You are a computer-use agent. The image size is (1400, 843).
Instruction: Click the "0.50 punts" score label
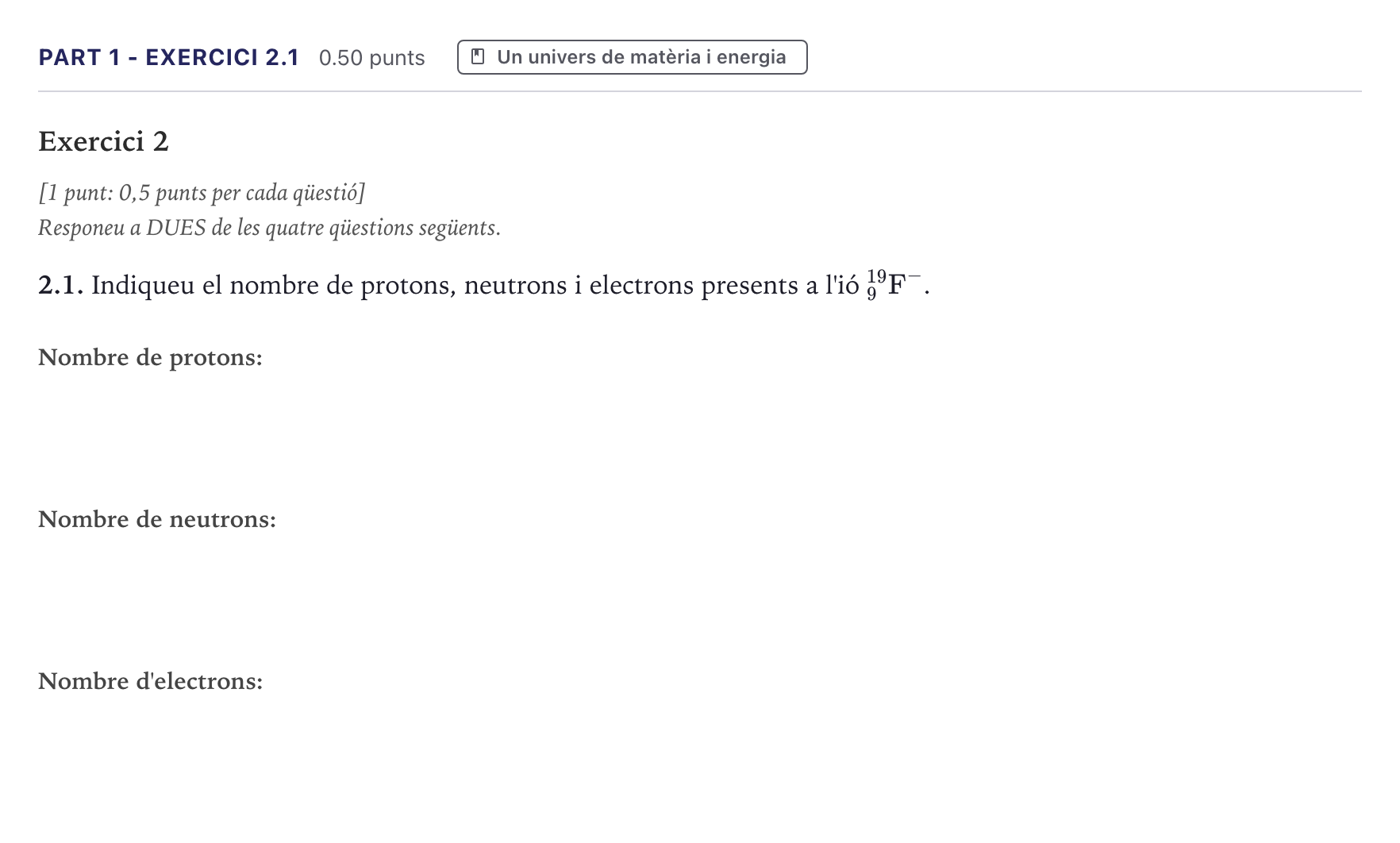pyautogui.click(x=371, y=58)
